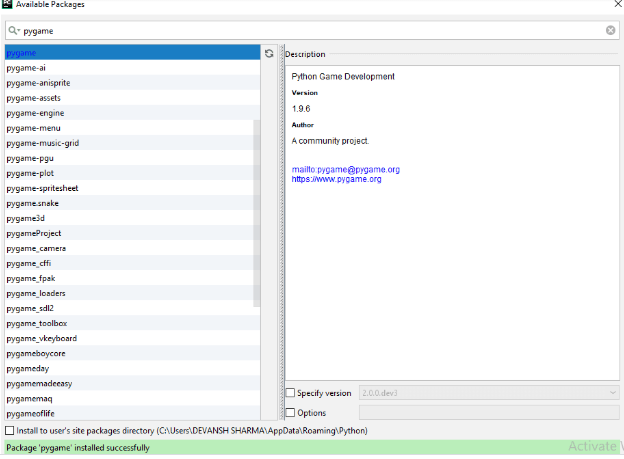Click the PyCharm window icon in the title bar
Viewport: 624px width, 459px height.
[7, 4]
